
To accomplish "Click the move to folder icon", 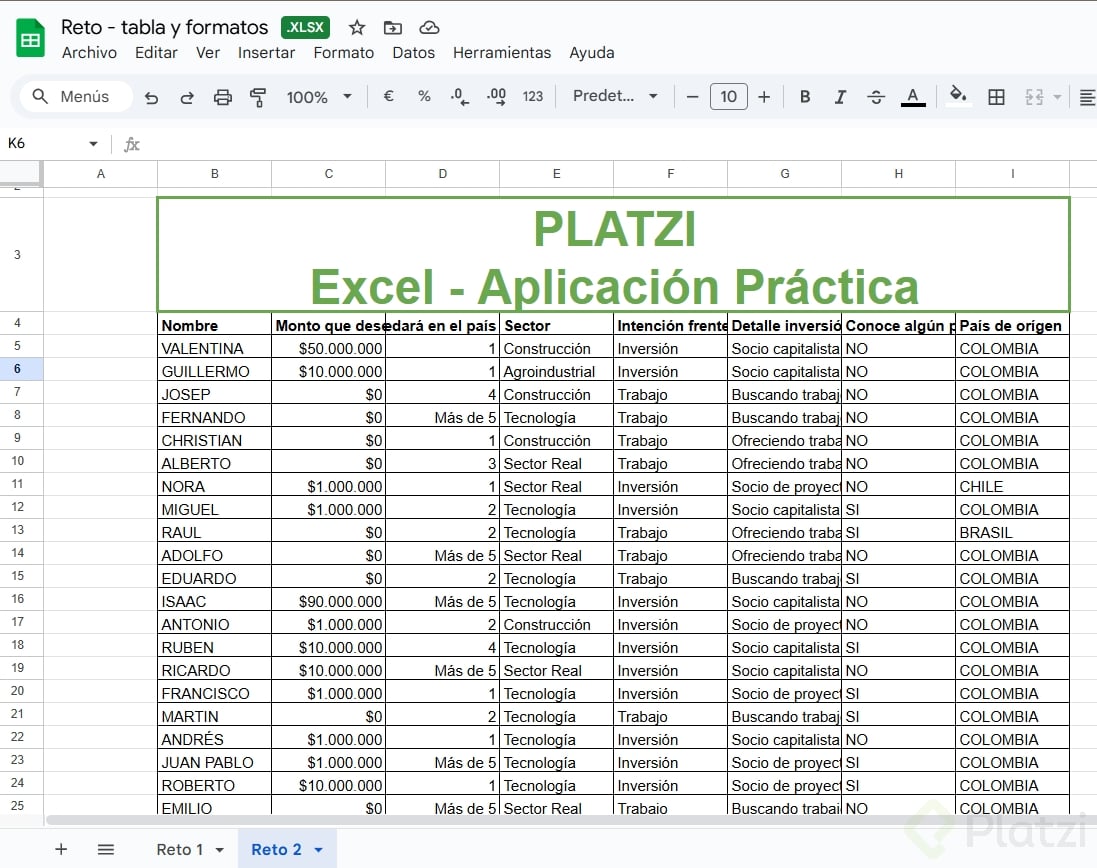I will (392, 27).
